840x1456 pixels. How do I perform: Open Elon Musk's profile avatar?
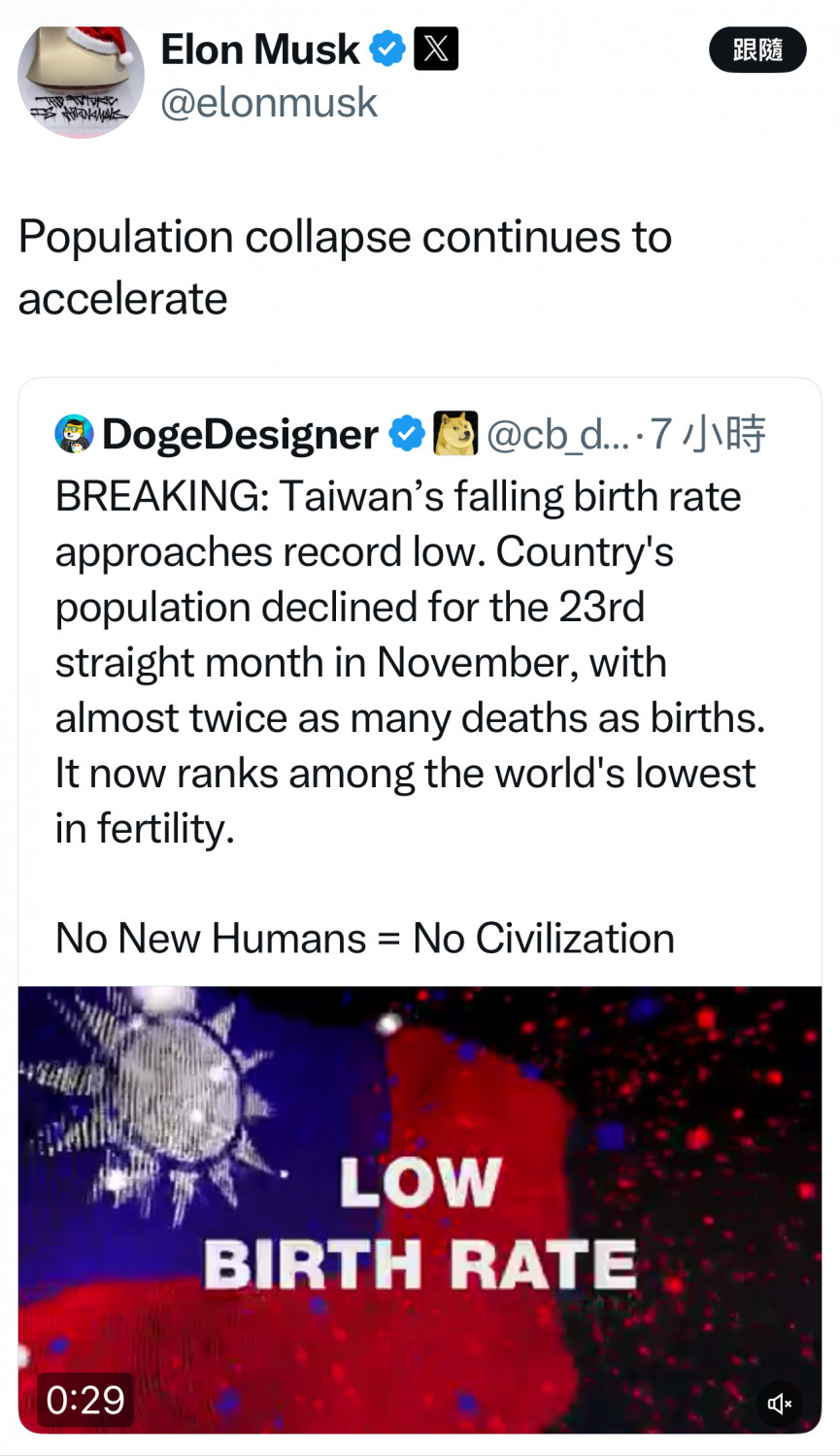(x=81, y=81)
